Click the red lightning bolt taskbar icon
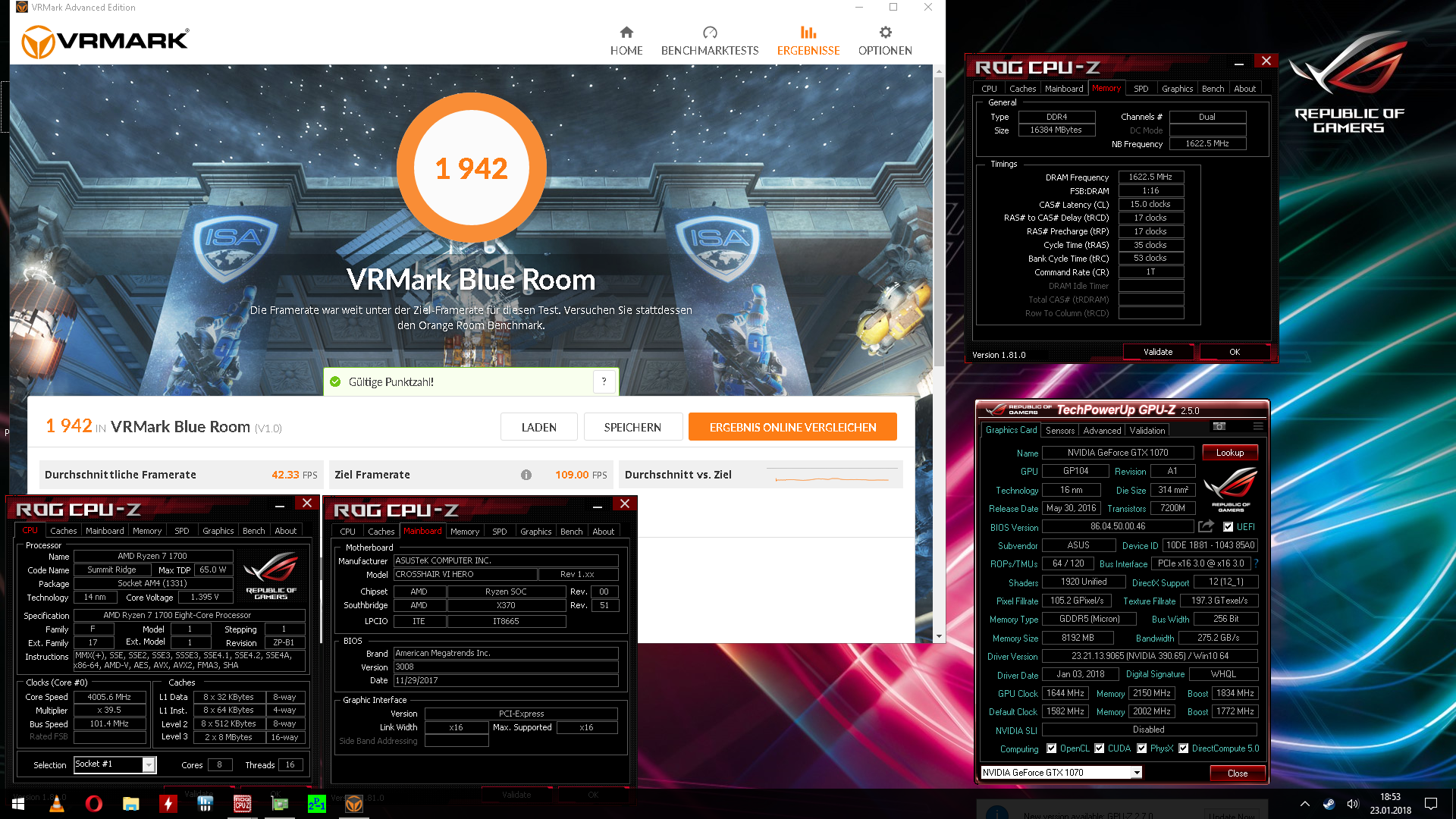This screenshot has height=819, width=1456. (168, 804)
